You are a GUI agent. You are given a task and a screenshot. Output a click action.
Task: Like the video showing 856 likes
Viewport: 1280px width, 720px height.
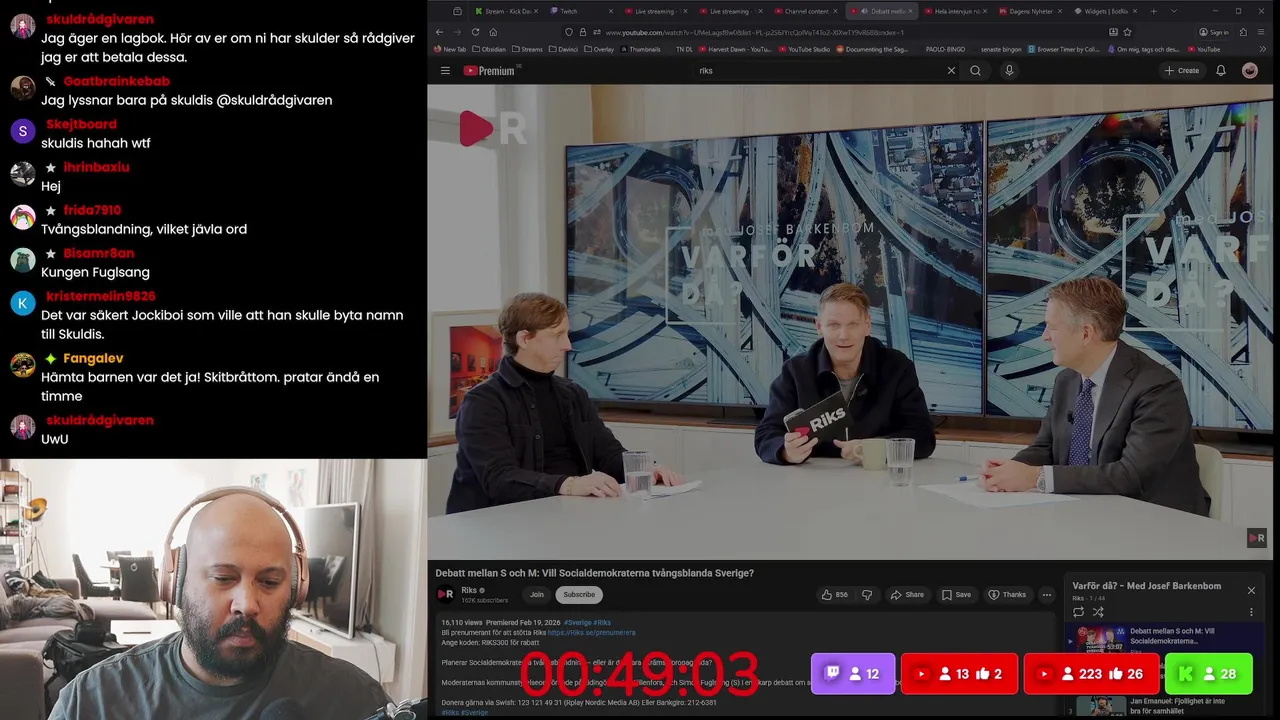coord(835,595)
